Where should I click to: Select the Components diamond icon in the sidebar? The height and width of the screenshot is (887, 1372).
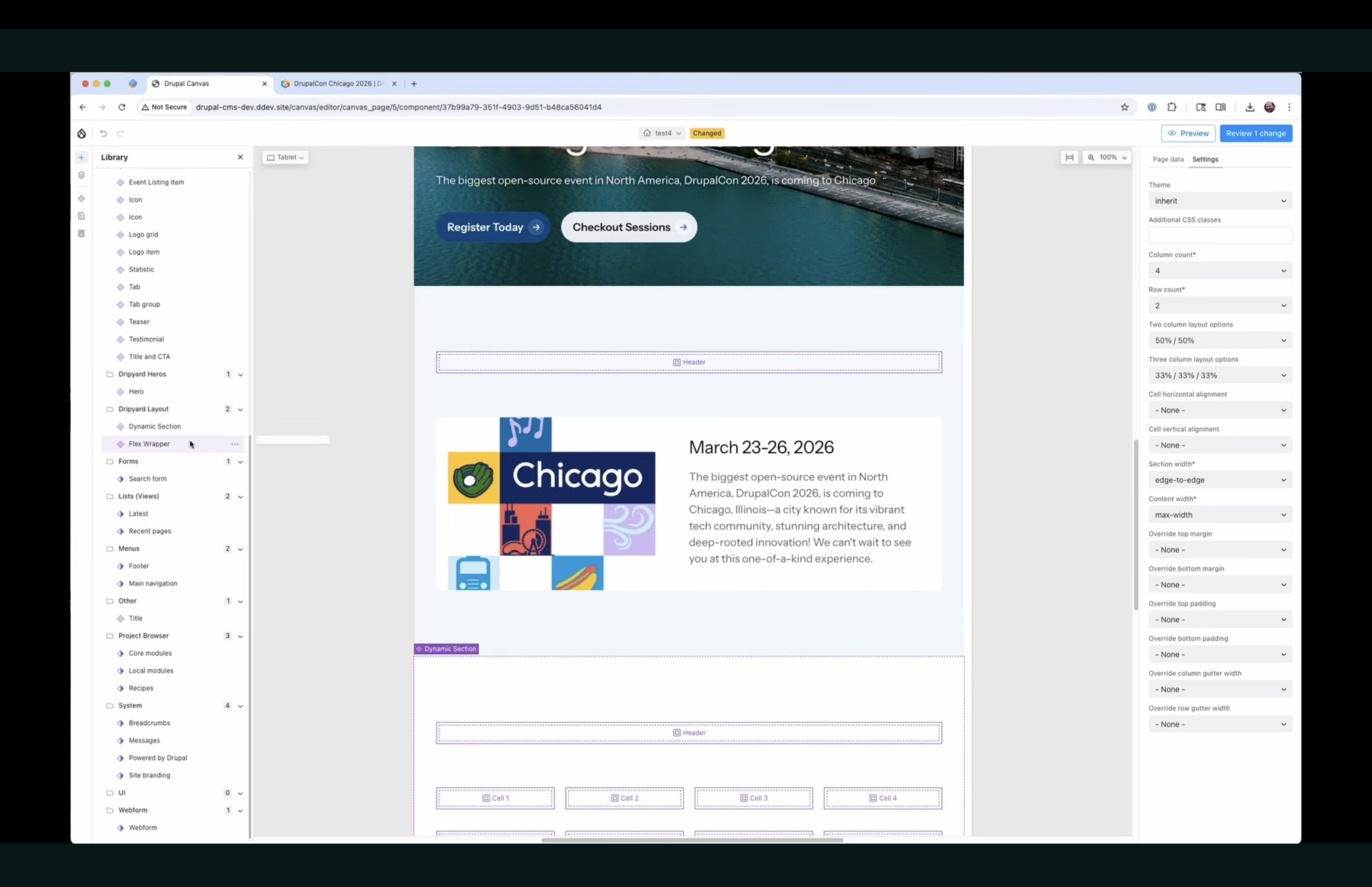81,199
